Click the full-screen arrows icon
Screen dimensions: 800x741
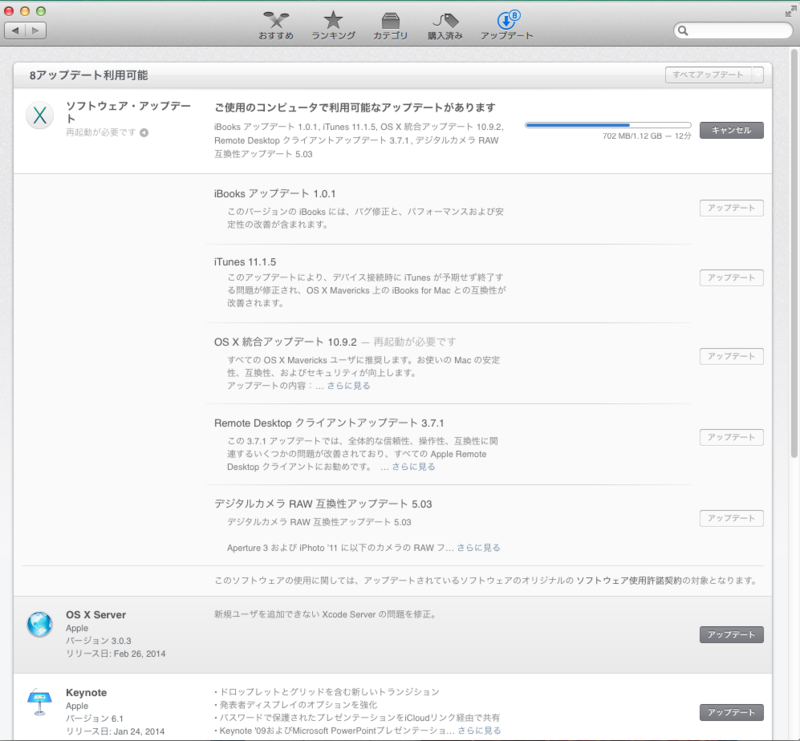pos(791,11)
